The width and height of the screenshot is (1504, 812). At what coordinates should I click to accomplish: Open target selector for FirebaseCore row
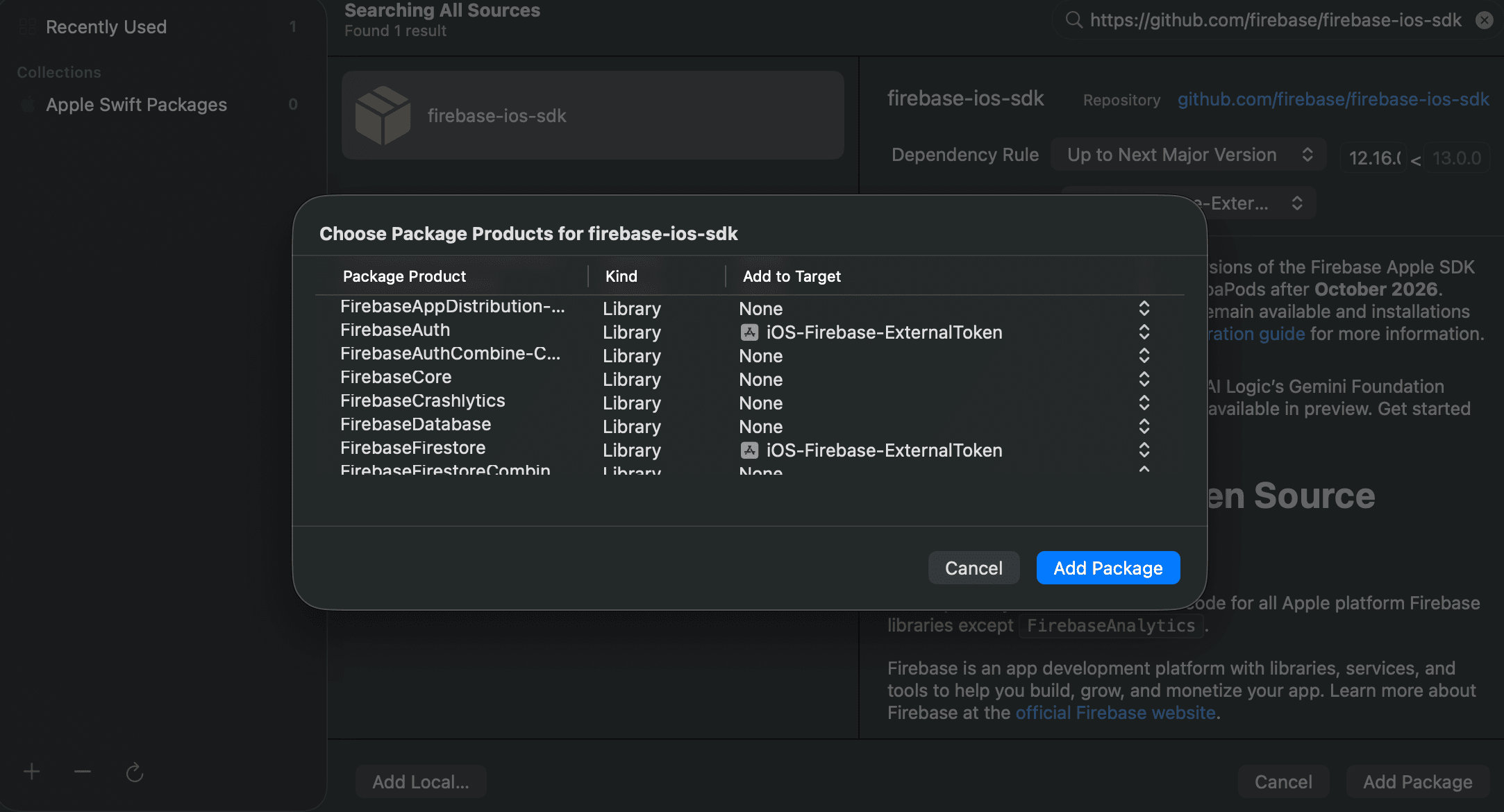pos(1144,379)
